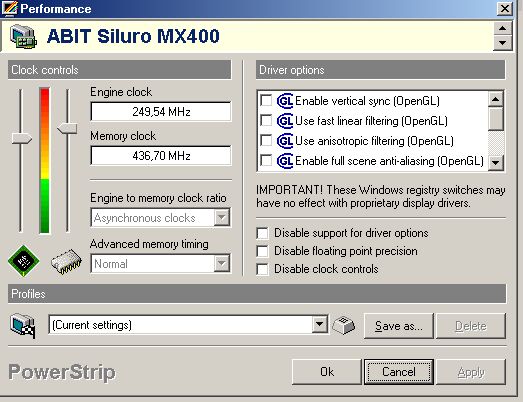Click the green GPU chip icon

[x=23, y=261]
